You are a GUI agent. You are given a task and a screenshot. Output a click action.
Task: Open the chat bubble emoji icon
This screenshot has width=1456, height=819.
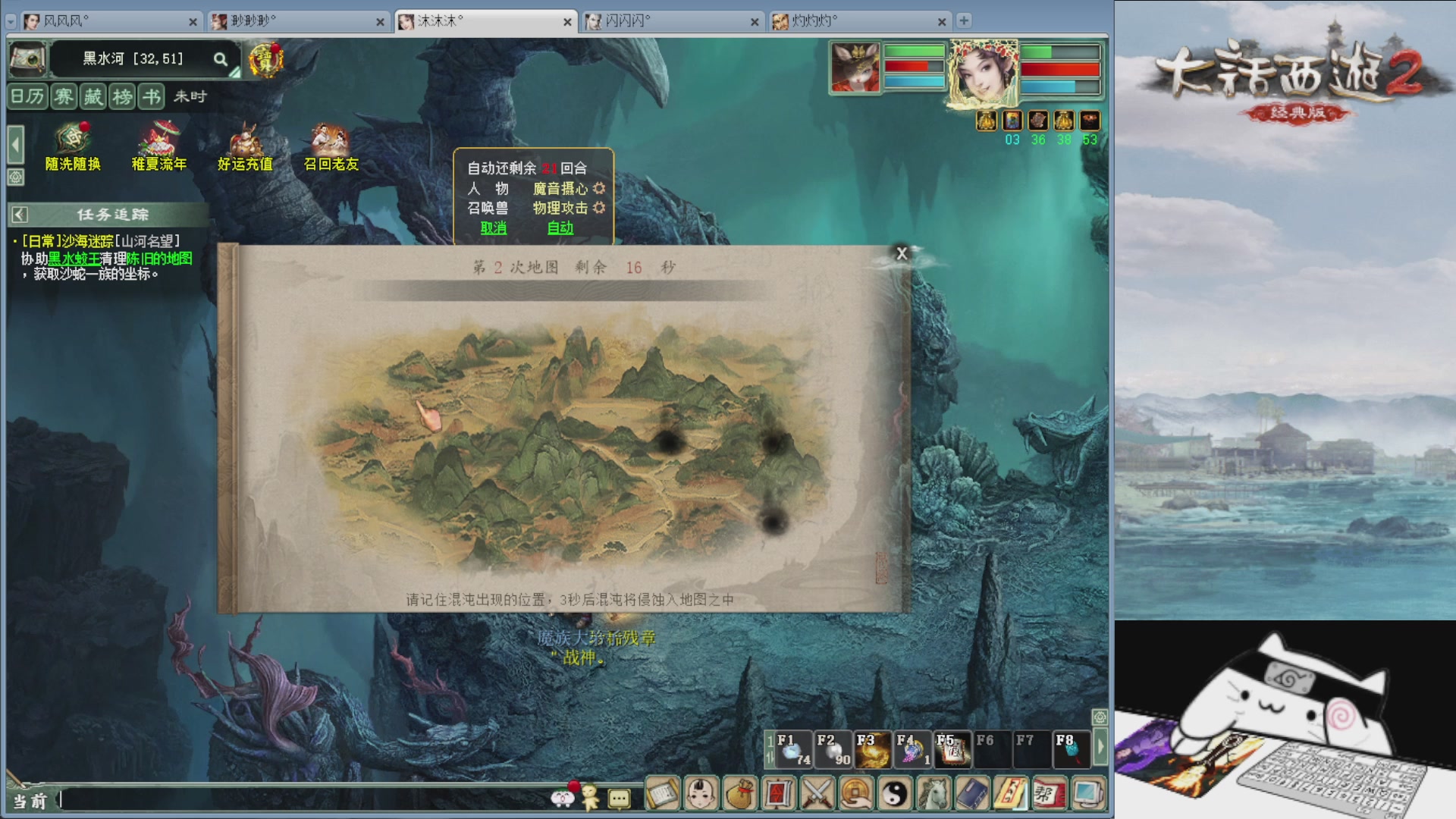pyautogui.click(x=619, y=799)
